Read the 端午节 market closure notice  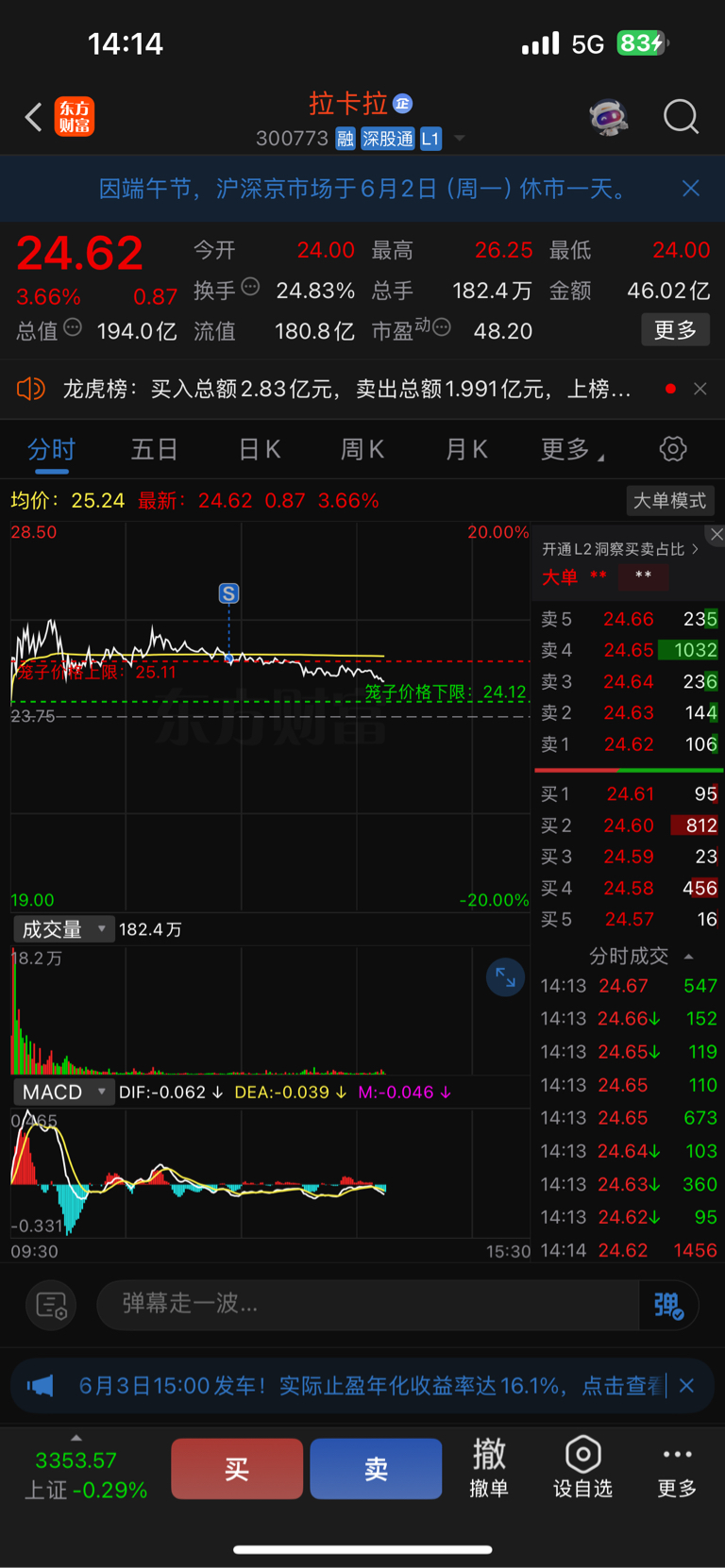(364, 189)
